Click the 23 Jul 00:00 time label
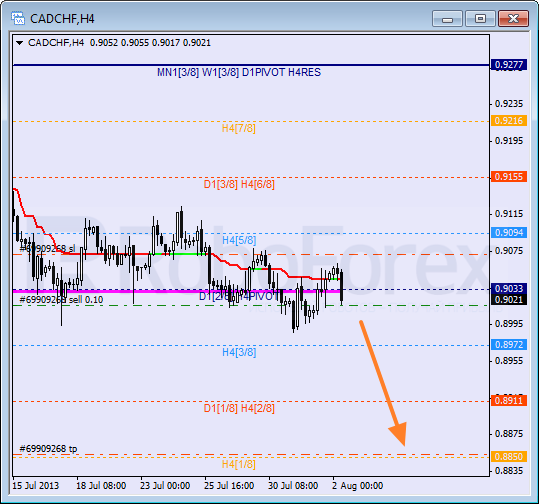The height and width of the screenshot is (504, 539). 165,486
